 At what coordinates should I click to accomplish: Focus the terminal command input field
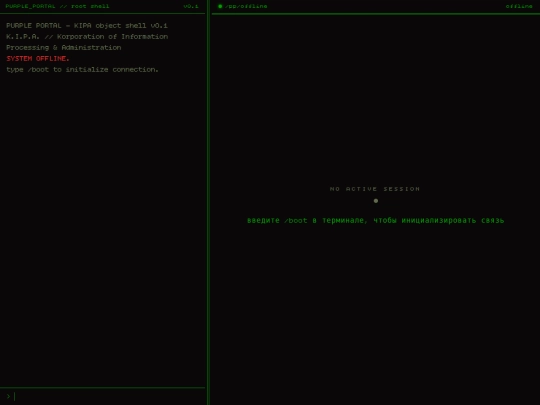pyautogui.click(x=107, y=396)
